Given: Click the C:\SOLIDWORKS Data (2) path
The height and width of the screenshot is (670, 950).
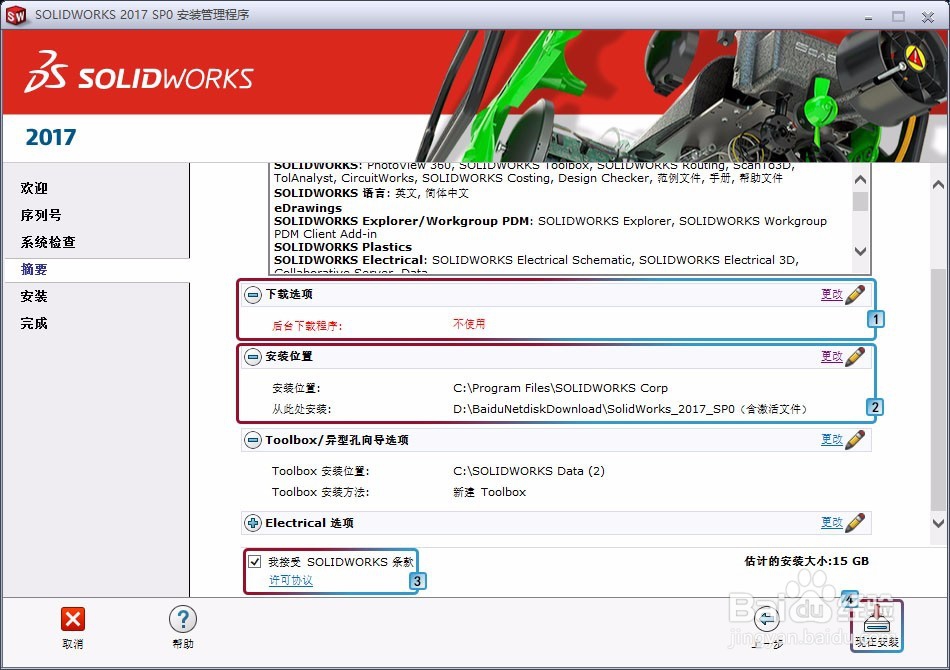Looking at the screenshot, I should tap(529, 471).
